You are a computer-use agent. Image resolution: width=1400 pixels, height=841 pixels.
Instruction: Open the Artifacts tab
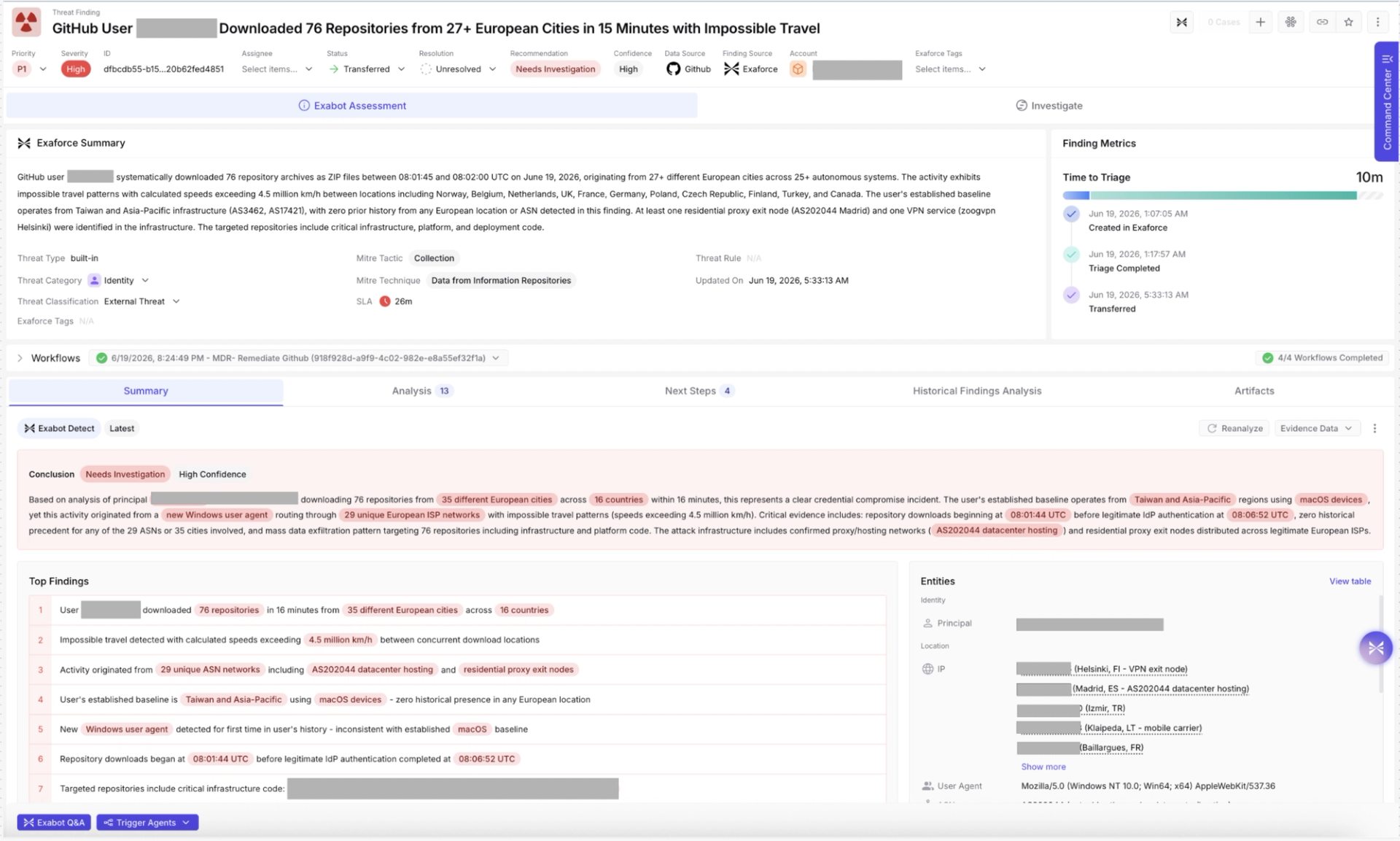coord(1254,391)
